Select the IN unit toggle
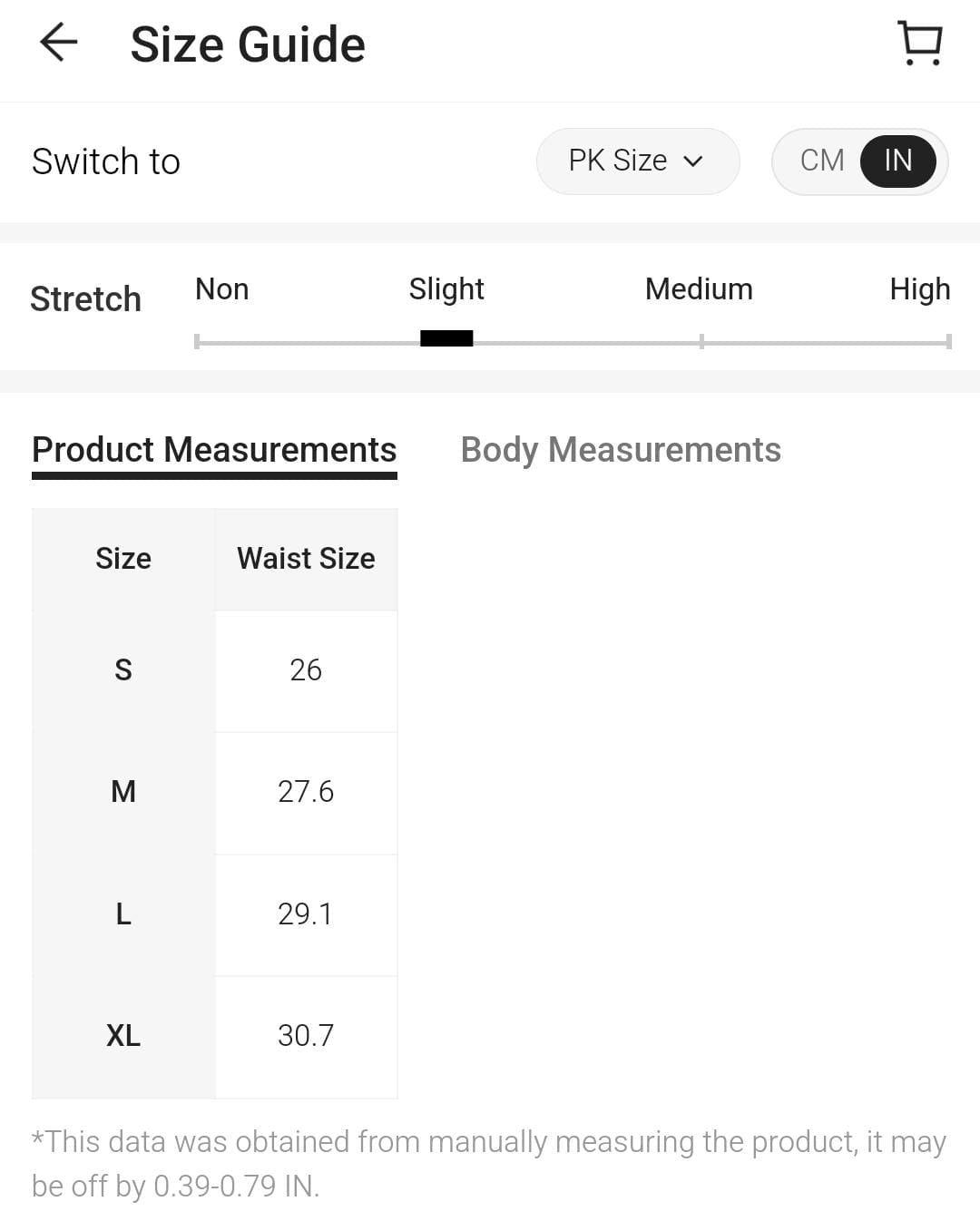Image resolution: width=980 pixels, height=1221 pixels. [897, 161]
